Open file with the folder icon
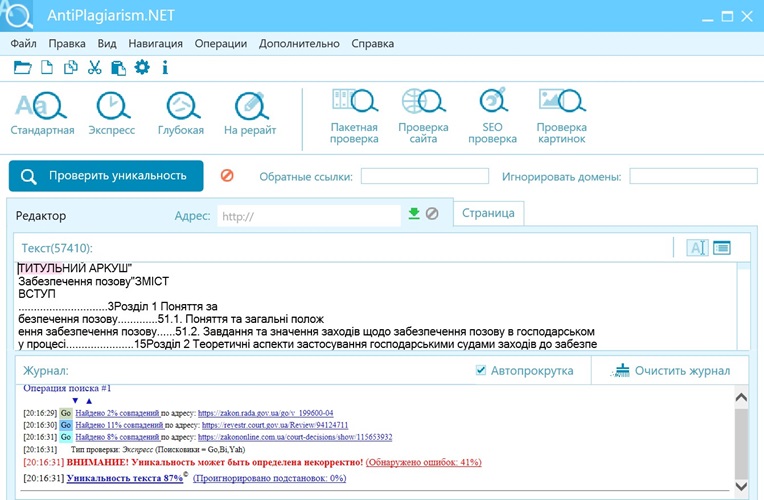 point(22,67)
